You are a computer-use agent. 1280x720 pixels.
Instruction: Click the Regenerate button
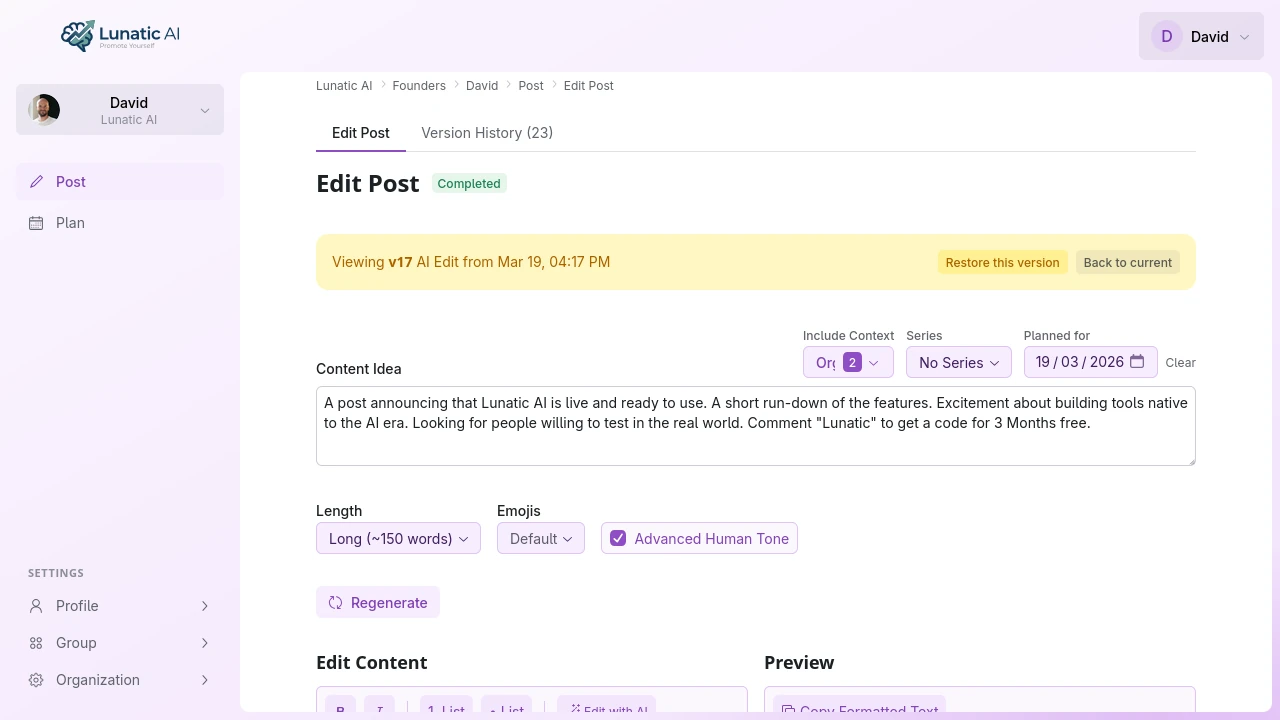click(x=378, y=602)
